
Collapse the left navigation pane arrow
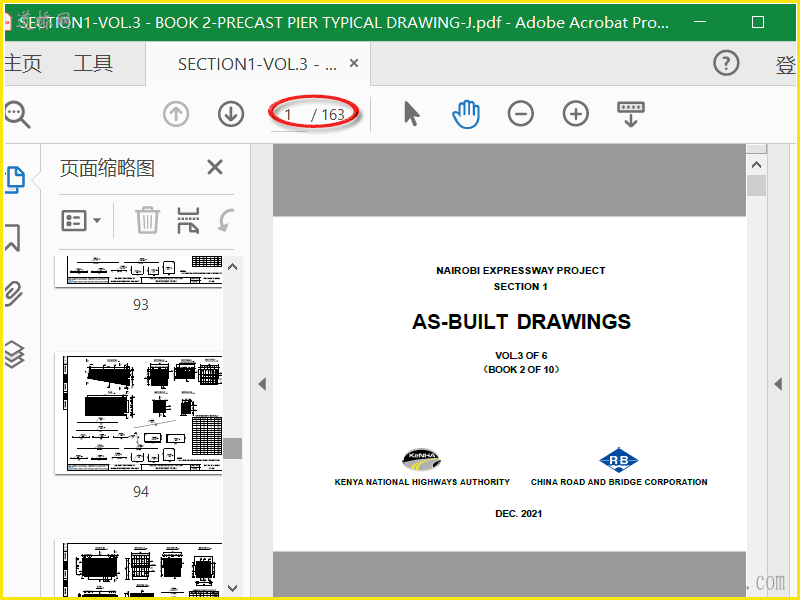(262, 384)
